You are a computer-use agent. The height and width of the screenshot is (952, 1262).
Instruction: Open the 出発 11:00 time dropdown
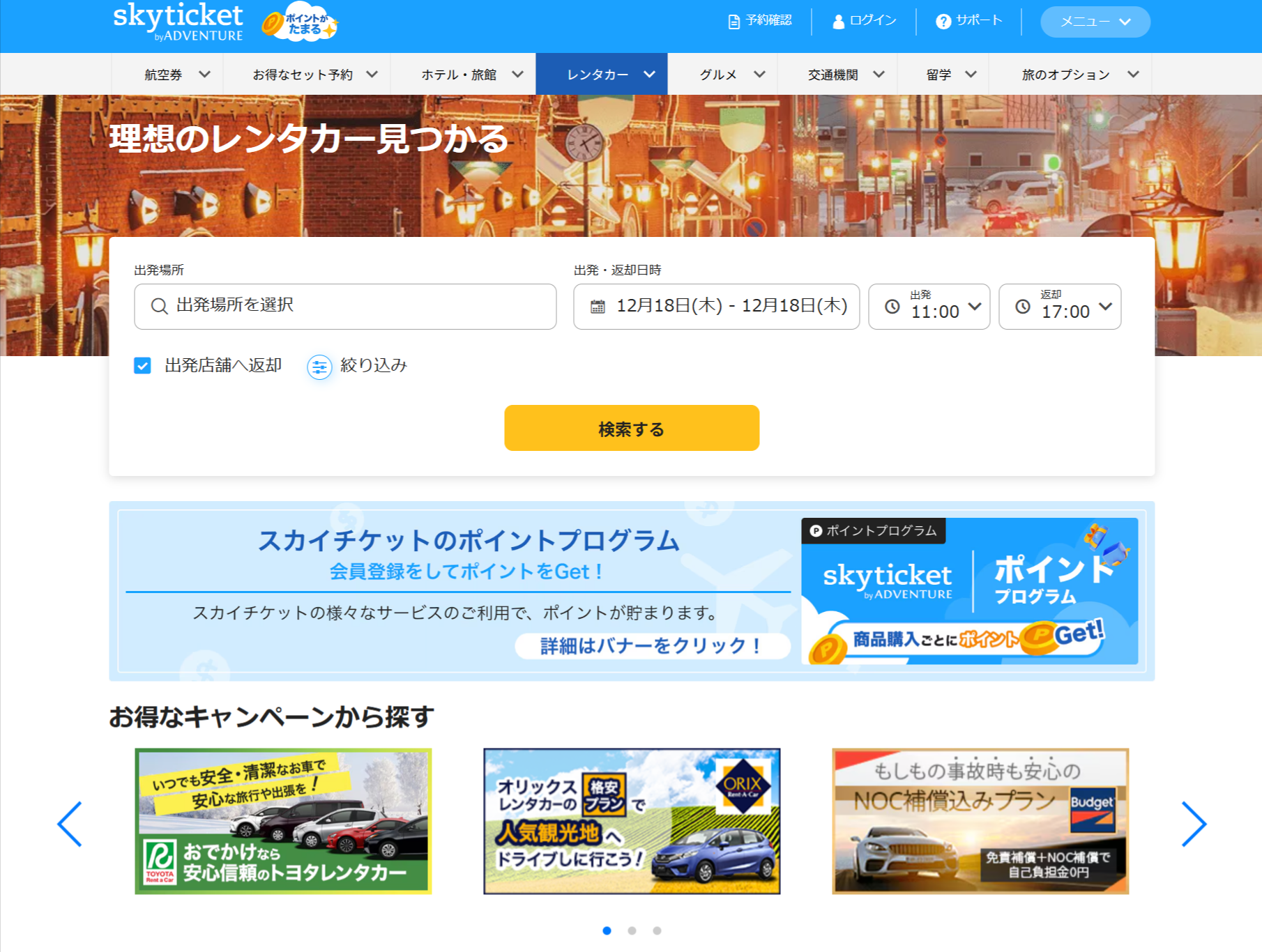(929, 307)
